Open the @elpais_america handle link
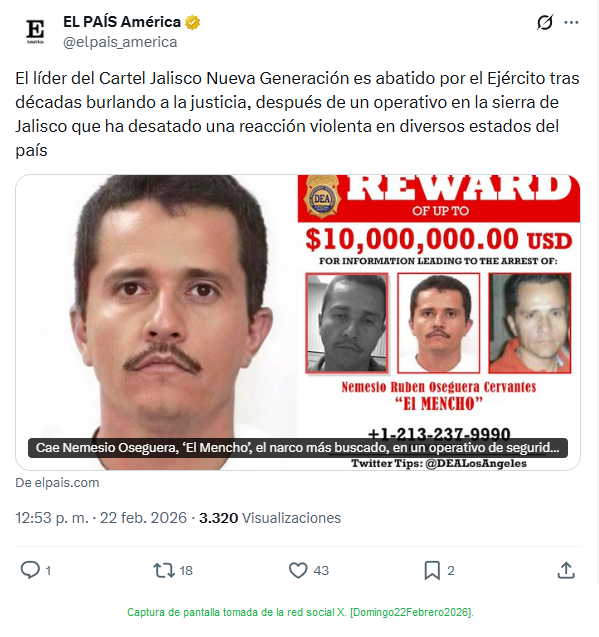Image resolution: width=599 pixels, height=637 pixels. coord(120,42)
